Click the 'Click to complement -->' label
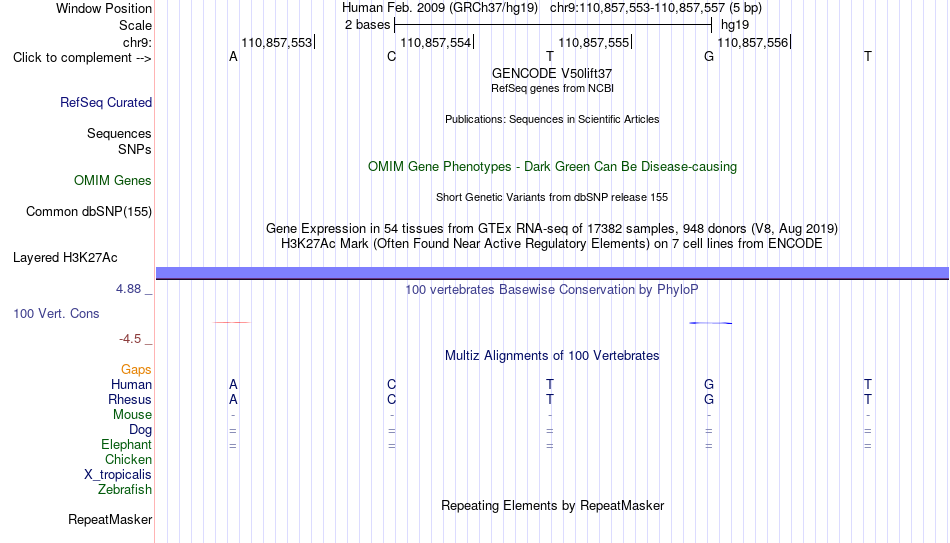The height and width of the screenshot is (543, 950). 82,58
